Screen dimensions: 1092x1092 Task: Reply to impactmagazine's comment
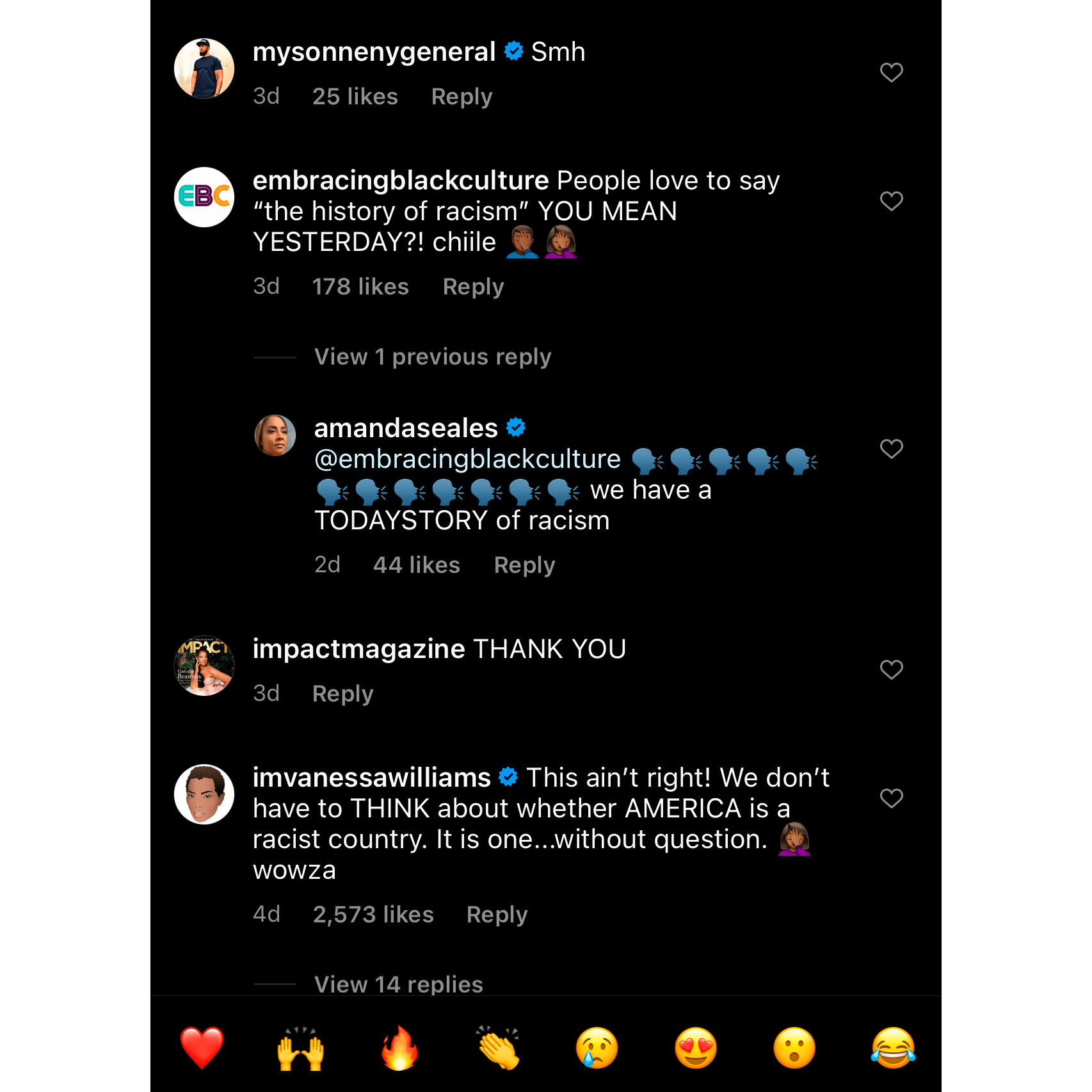pos(342,693)
